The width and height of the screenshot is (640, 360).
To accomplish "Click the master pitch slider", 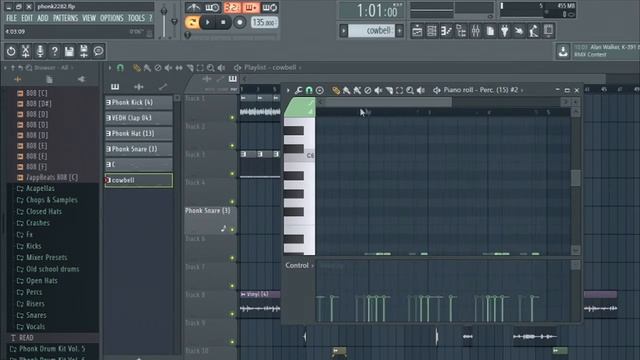I will click(x=174, y=21).
